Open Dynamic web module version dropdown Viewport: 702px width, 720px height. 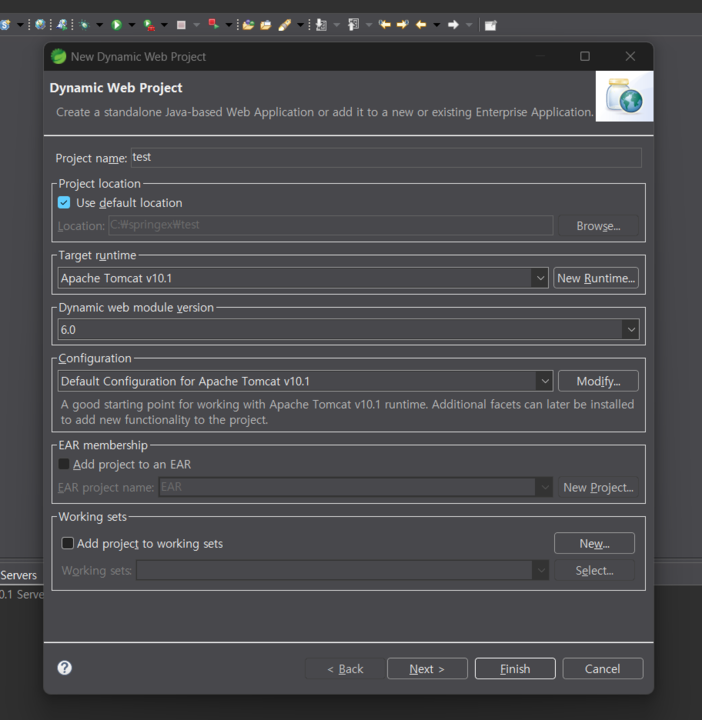[x=631, y=330]
